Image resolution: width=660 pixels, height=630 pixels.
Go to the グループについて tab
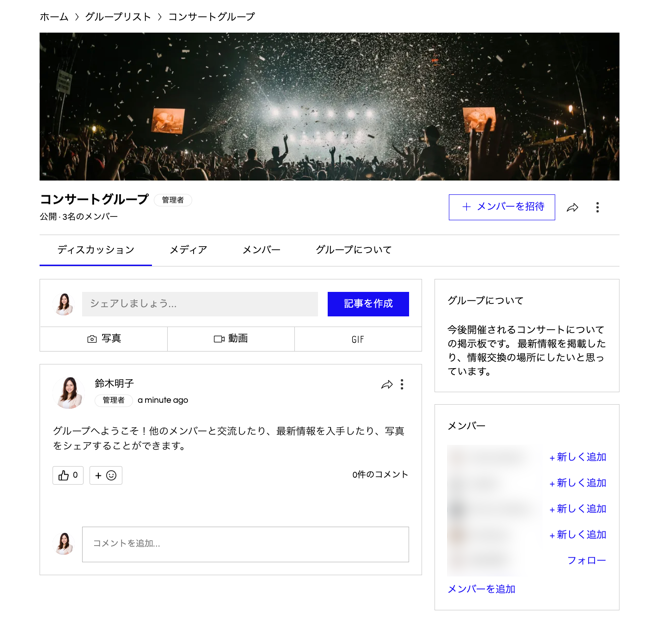click(354, 250)
